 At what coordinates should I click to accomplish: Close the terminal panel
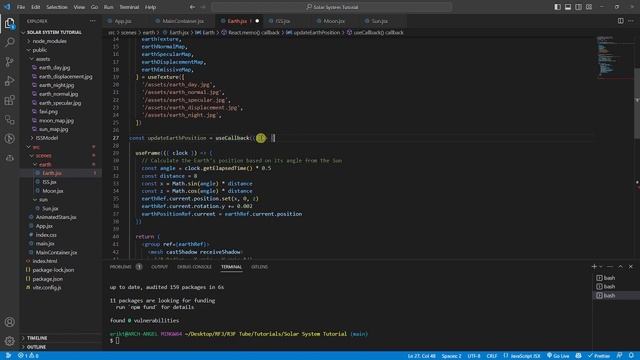pyautogui.click(x=631, y=267)
